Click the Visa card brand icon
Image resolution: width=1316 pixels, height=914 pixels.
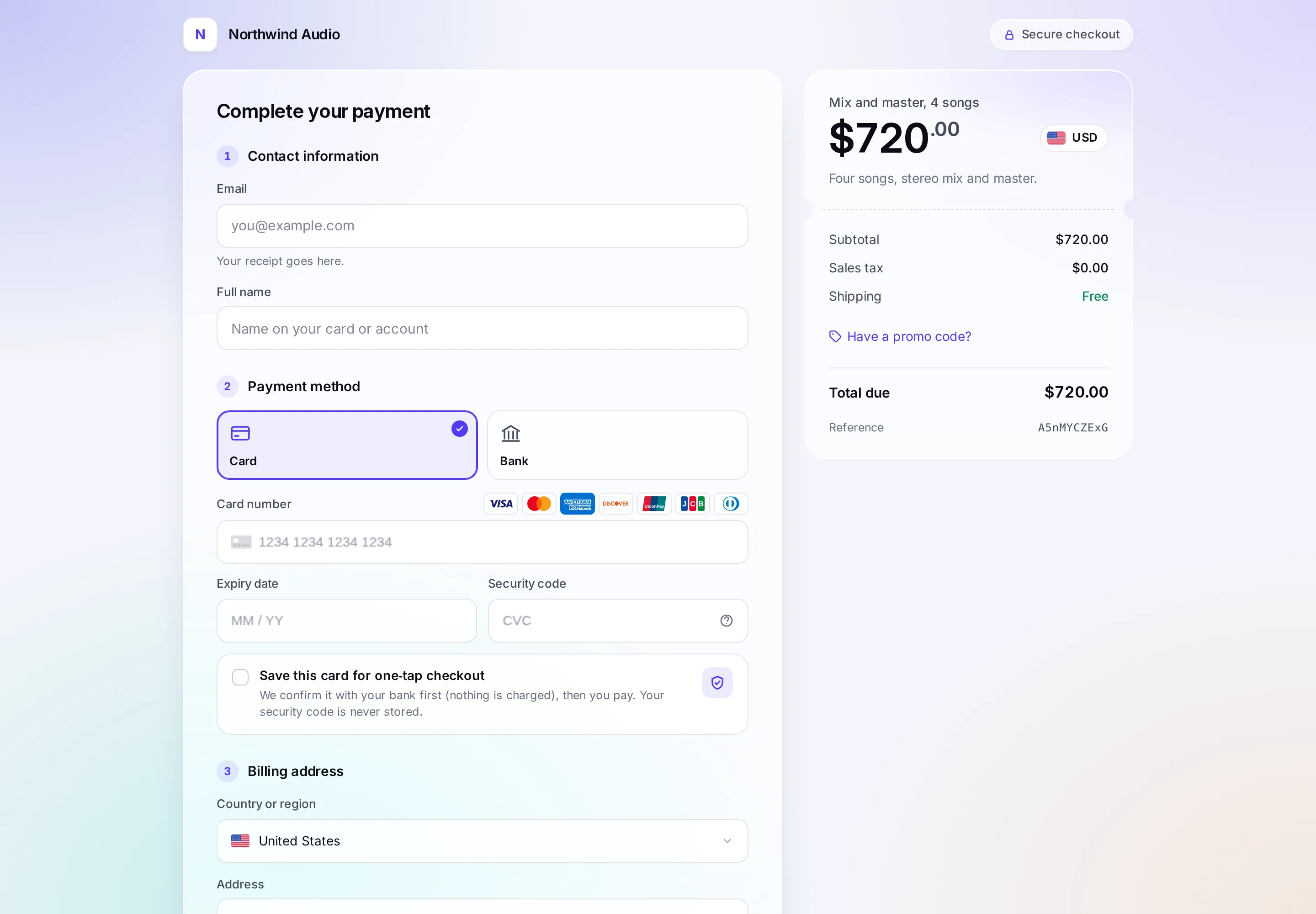pos(500,504)
